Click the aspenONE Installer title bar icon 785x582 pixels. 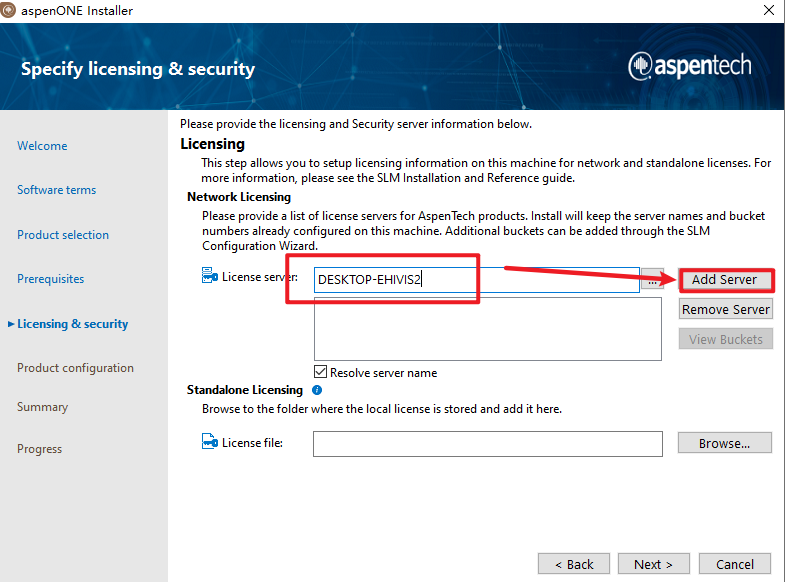(10, 10)
